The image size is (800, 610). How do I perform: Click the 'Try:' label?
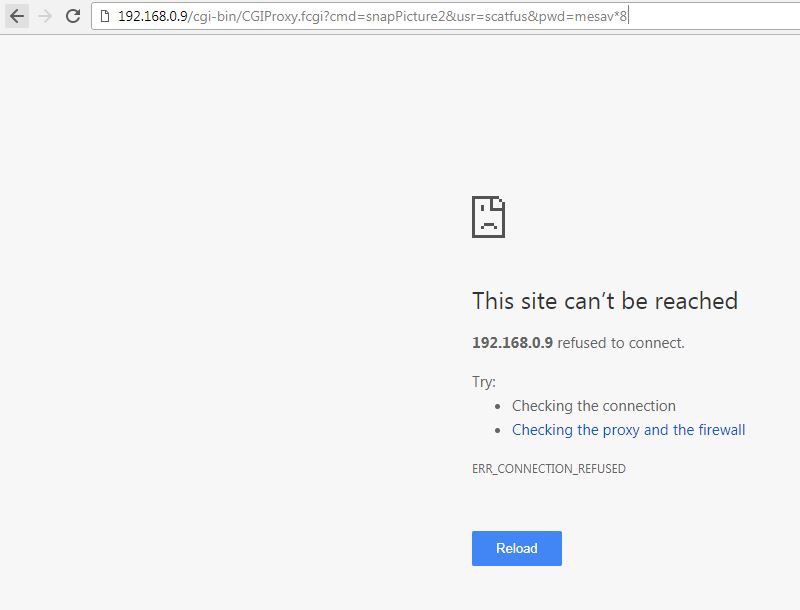pos(484,382)
